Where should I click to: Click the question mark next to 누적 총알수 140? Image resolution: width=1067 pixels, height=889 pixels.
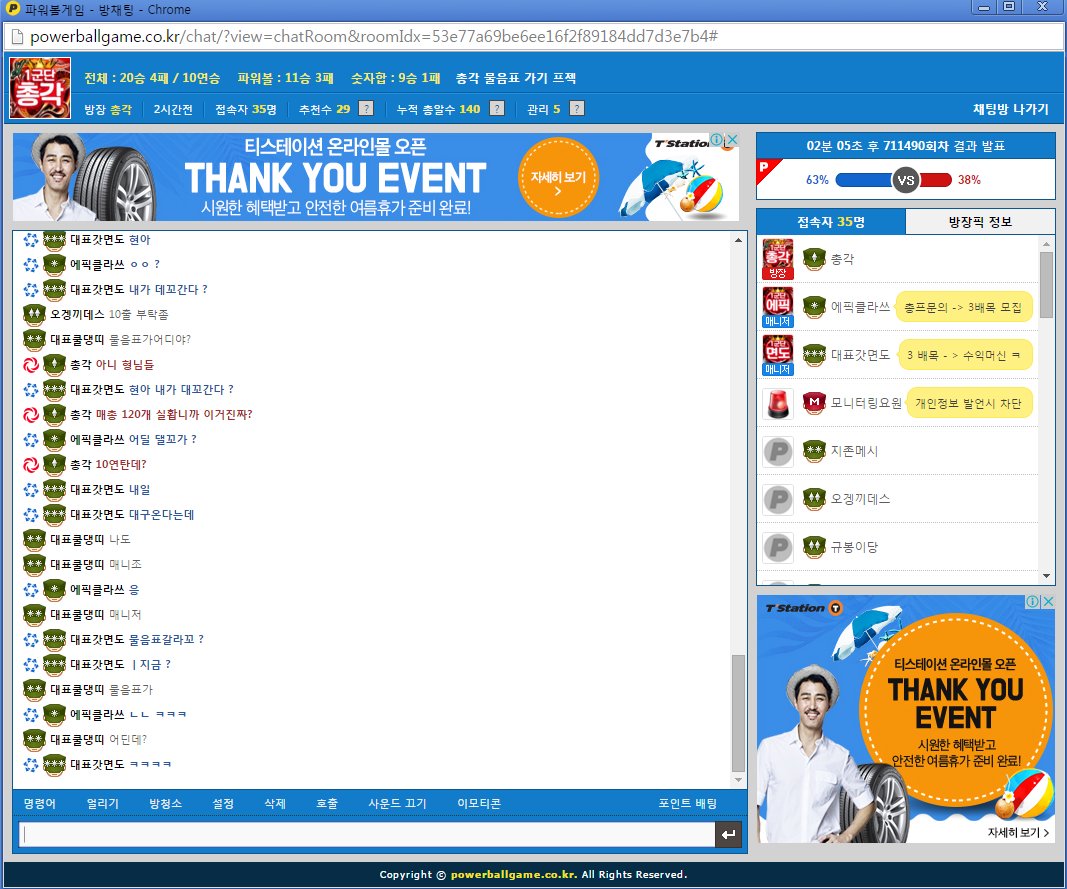(497, 109)
